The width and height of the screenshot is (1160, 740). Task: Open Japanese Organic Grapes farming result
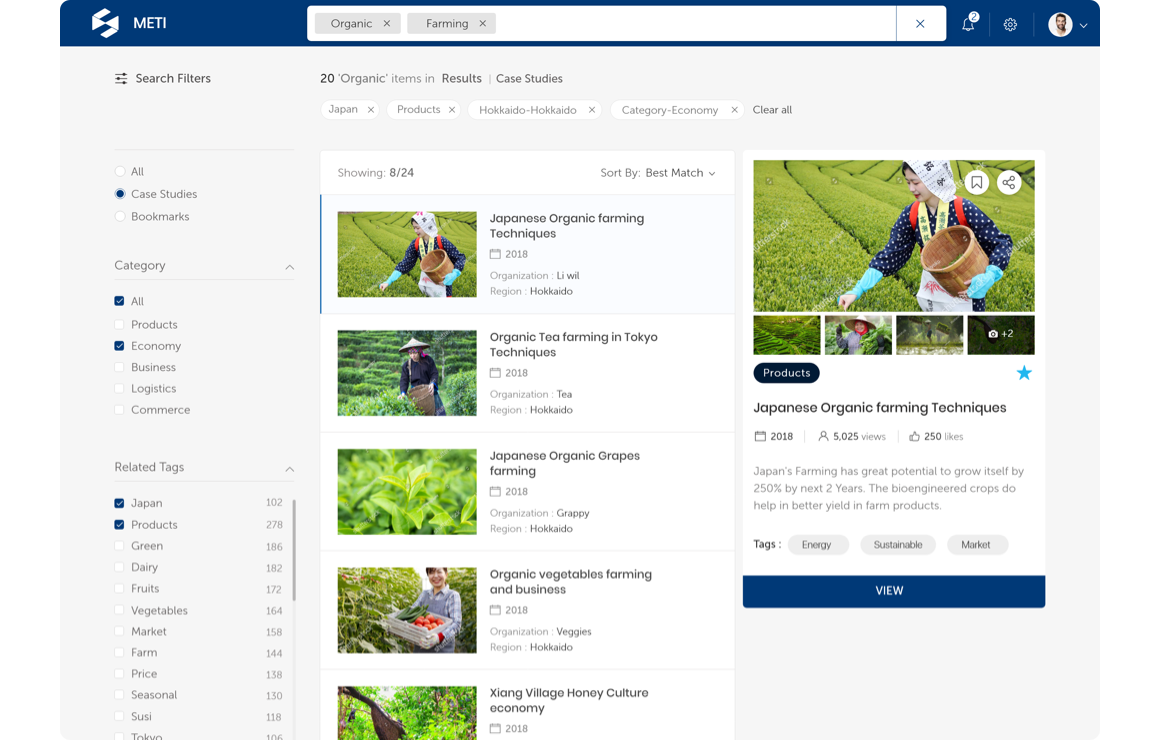click(527, 492)
